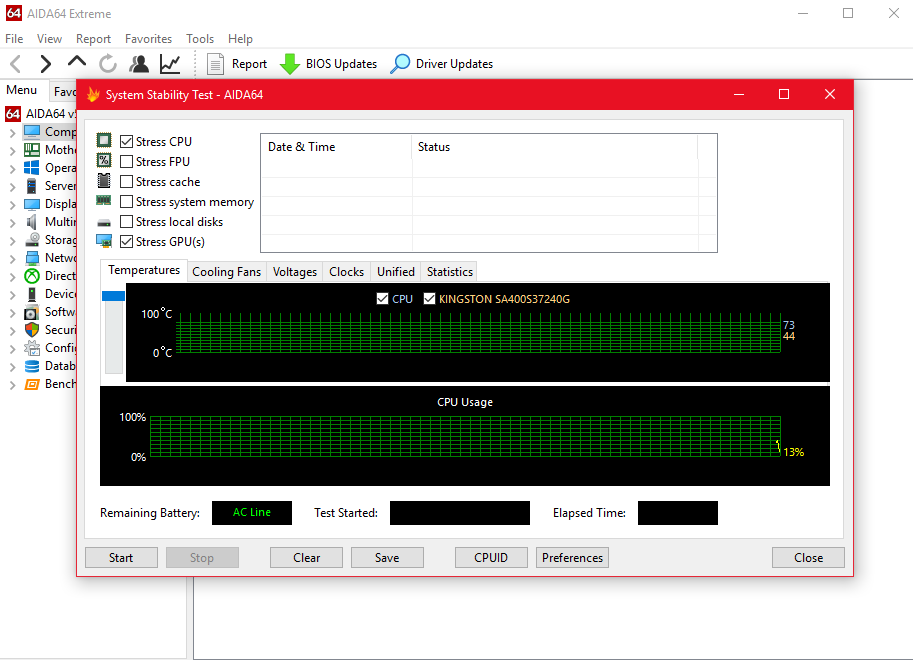Select the Motherboard tree icon
Screen dimensions: 913x660
tap(32, 150)
